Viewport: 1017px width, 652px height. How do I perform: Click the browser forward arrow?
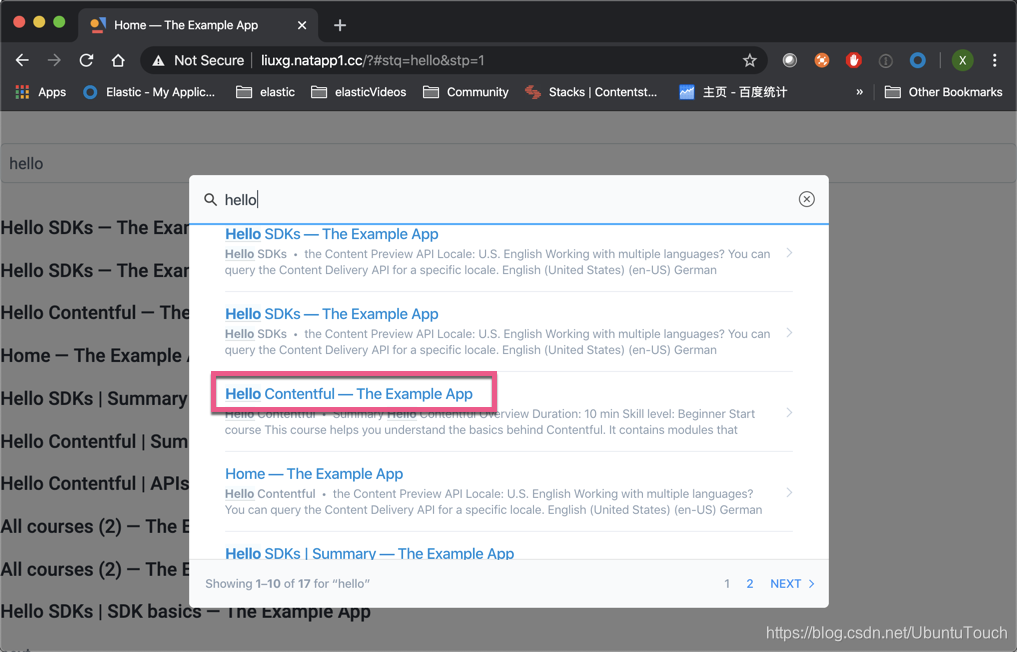pyautogui.click(x=54, y=60)
